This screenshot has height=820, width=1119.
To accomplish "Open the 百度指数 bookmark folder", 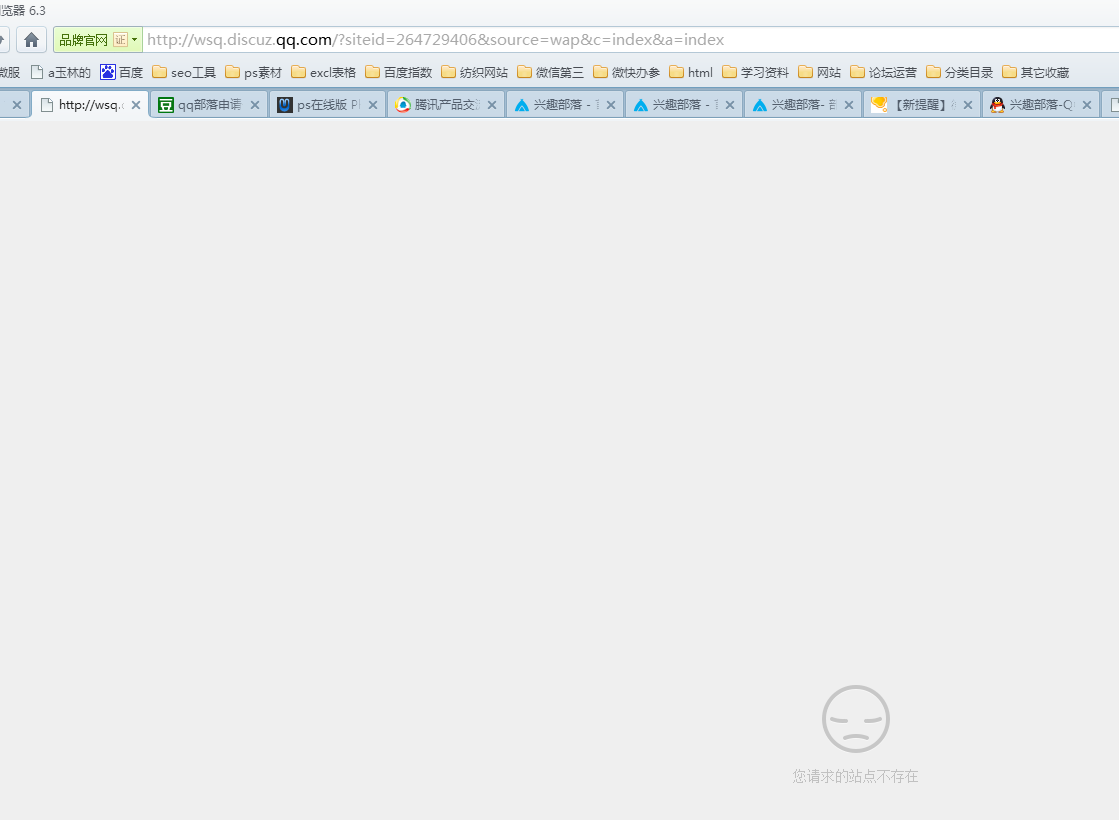I will click(399, 72).
